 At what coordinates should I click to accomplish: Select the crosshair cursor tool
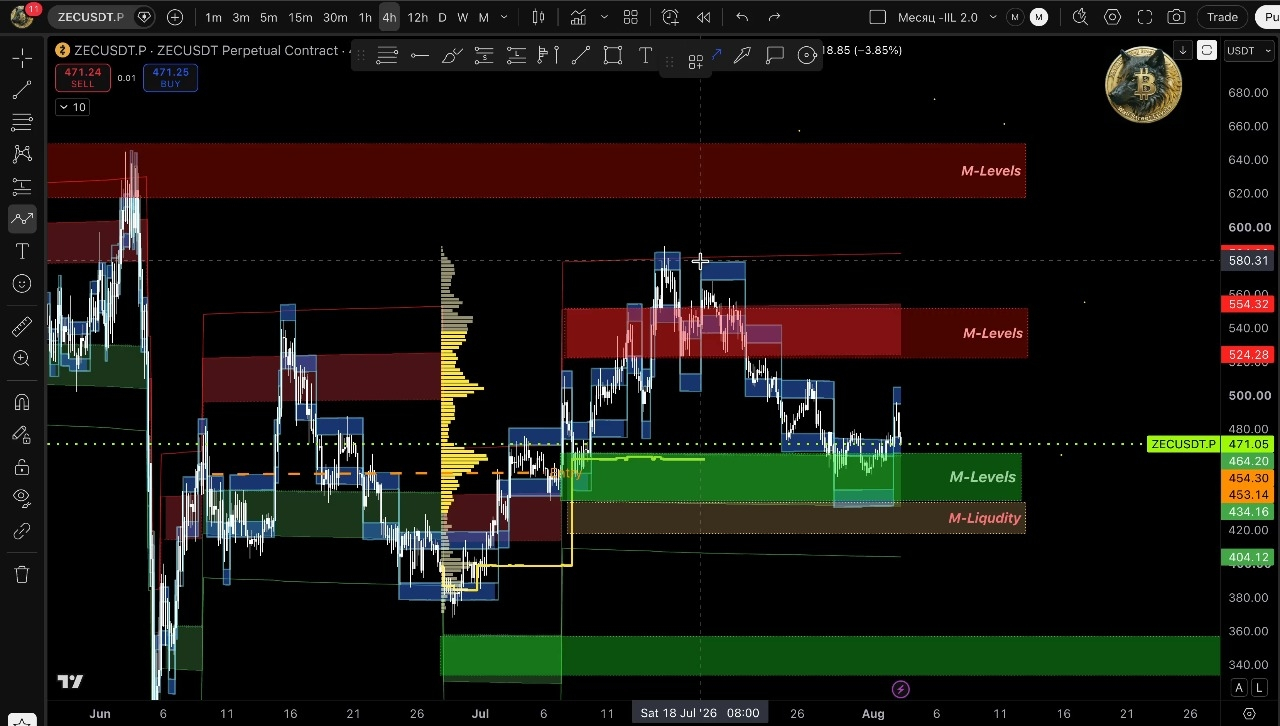point(22,59)
